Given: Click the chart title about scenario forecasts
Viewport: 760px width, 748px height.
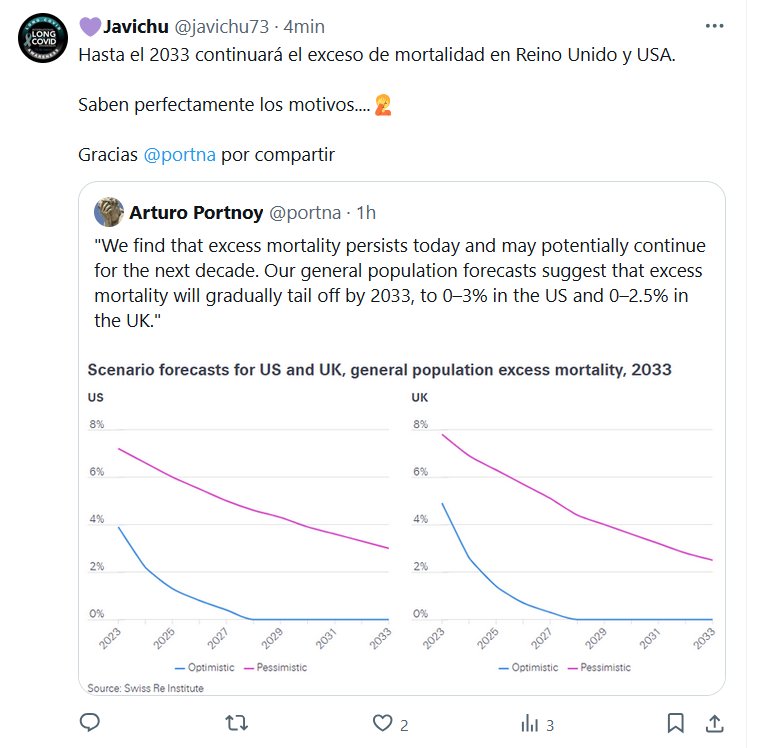Looking at the screenshot, I should point(379,369).
